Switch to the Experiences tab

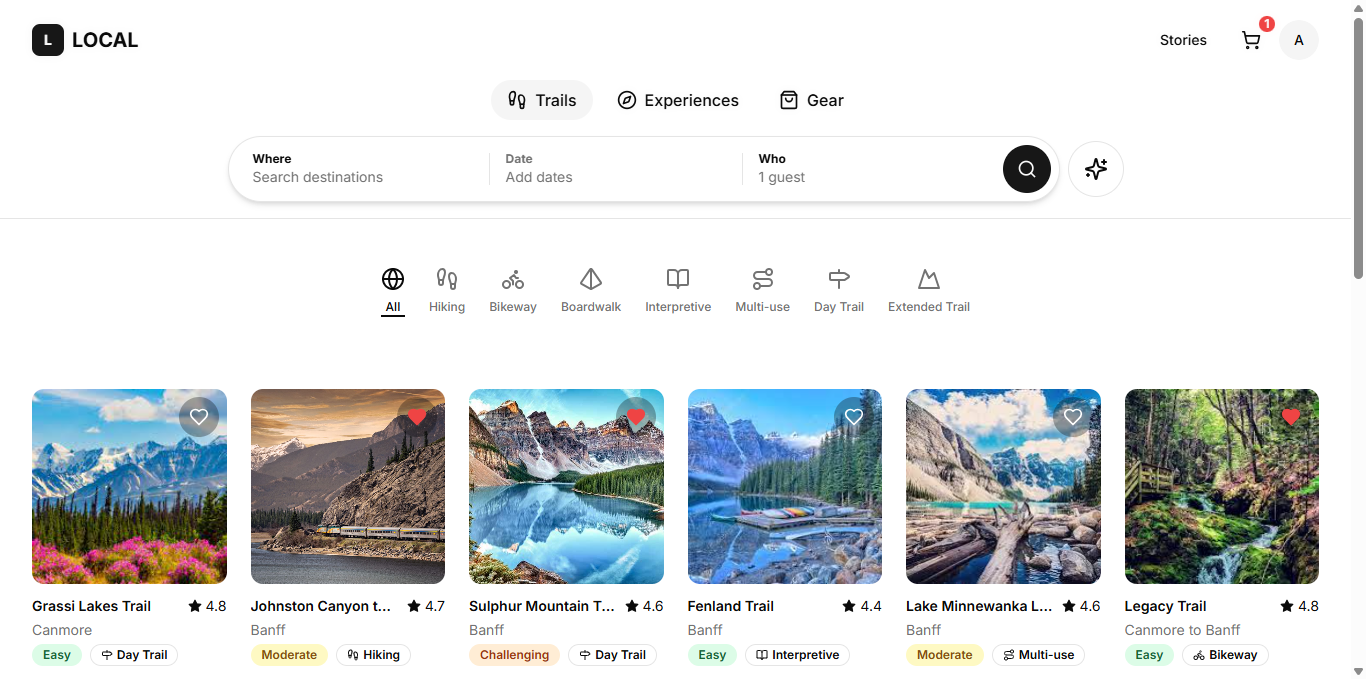point(678,100)
